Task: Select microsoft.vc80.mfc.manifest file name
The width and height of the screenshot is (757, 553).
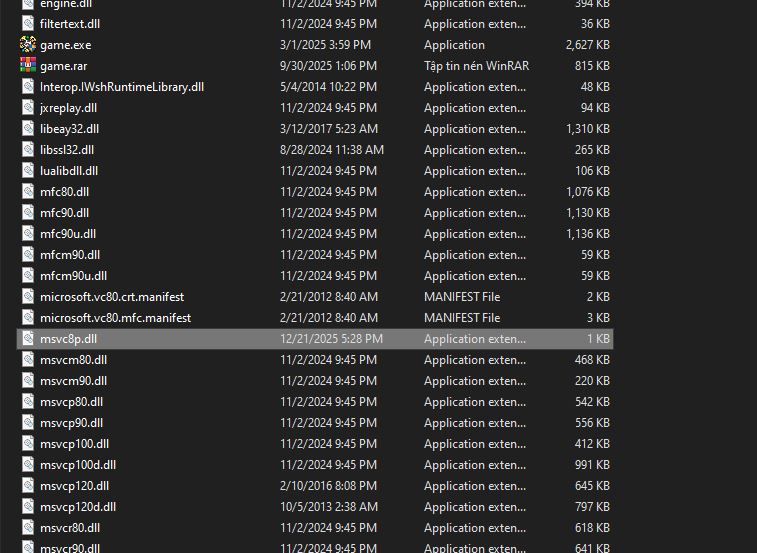Action: coord(115,318)
